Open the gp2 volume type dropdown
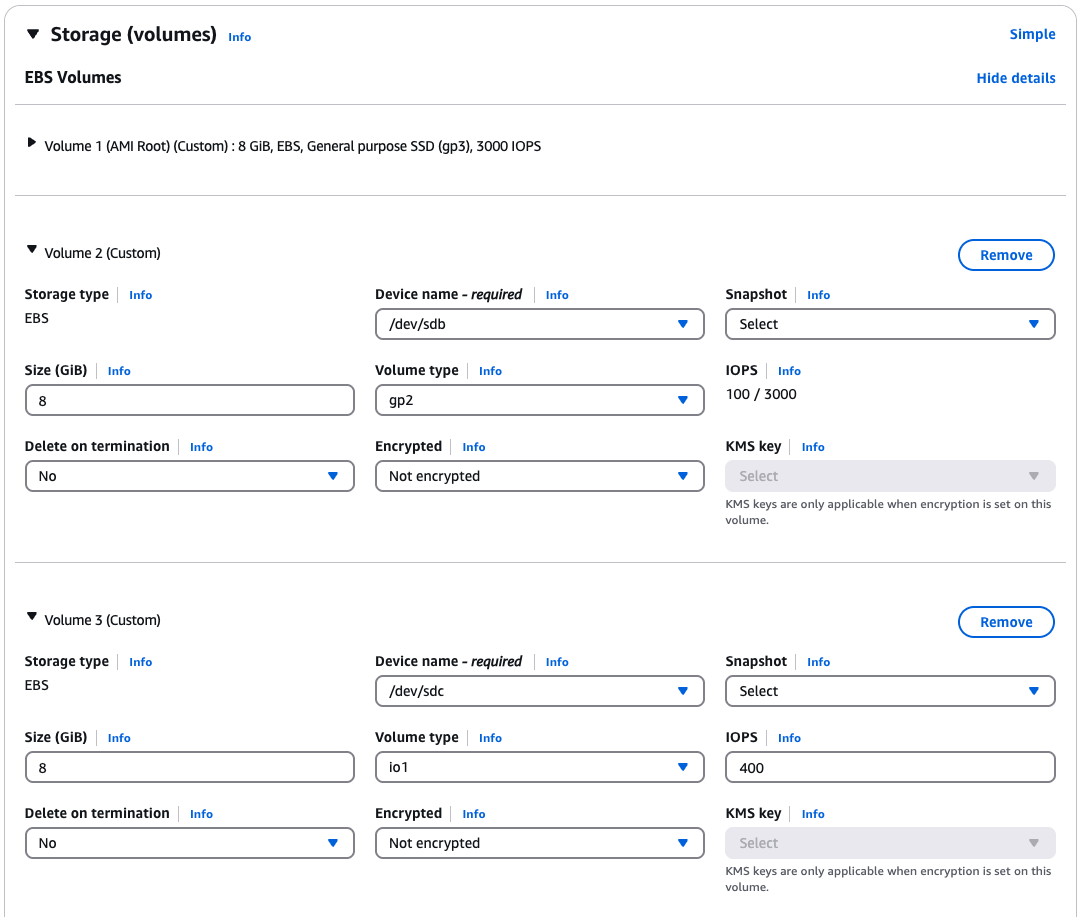Screen dimensions: 1085x917 tap(539, 400)
